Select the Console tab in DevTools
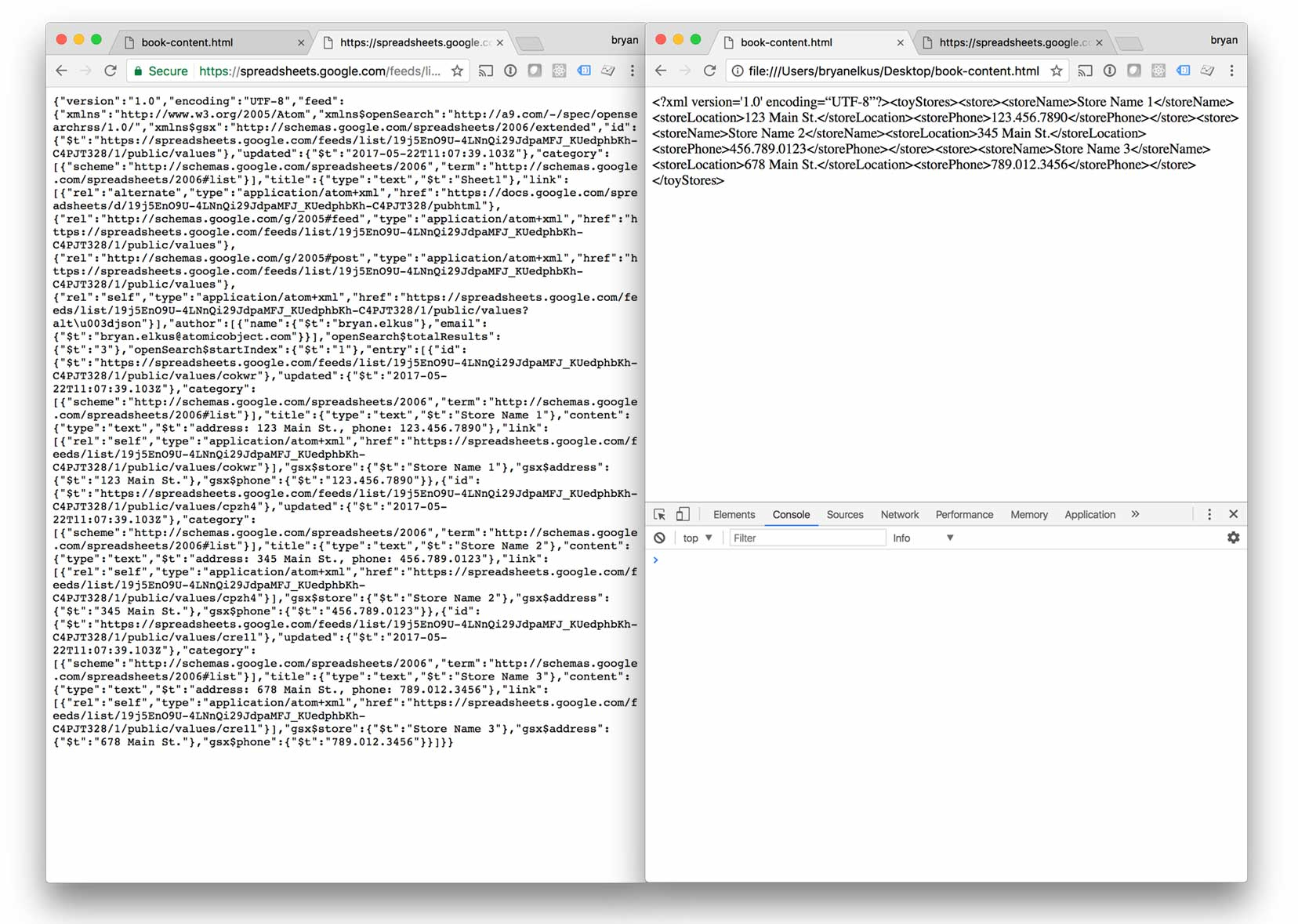 791,515
